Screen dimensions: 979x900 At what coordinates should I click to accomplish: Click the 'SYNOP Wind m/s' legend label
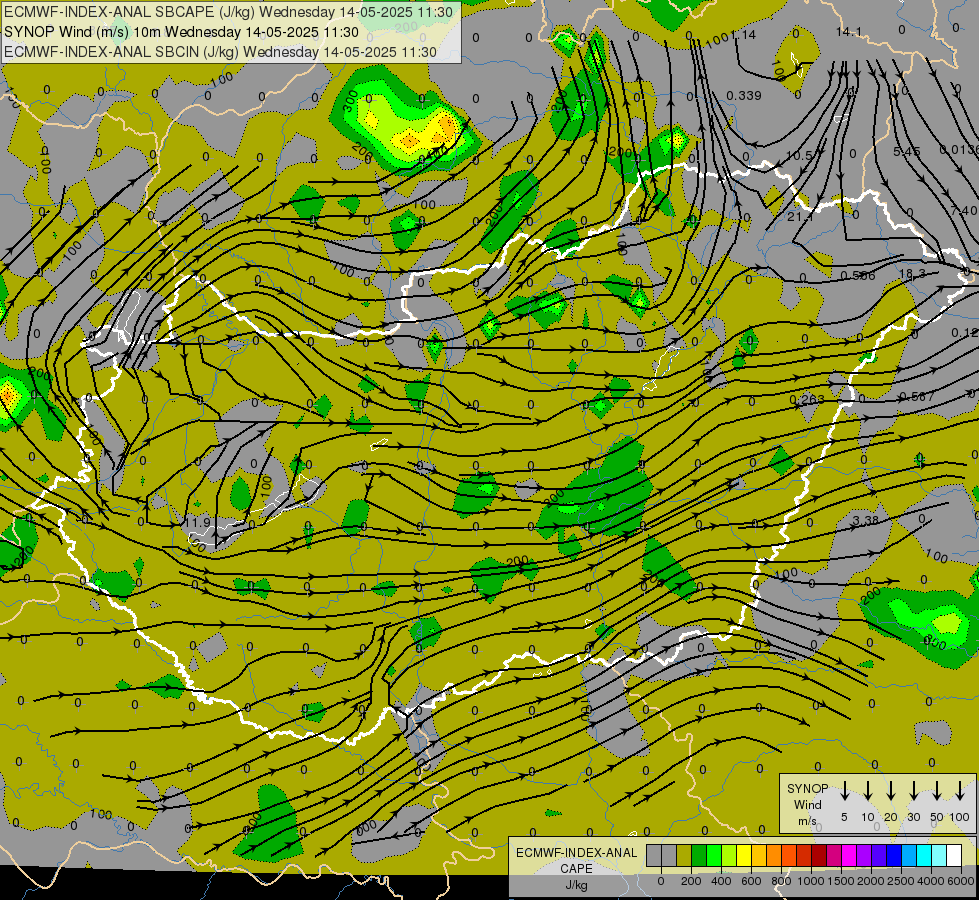[x=807, y=804]
